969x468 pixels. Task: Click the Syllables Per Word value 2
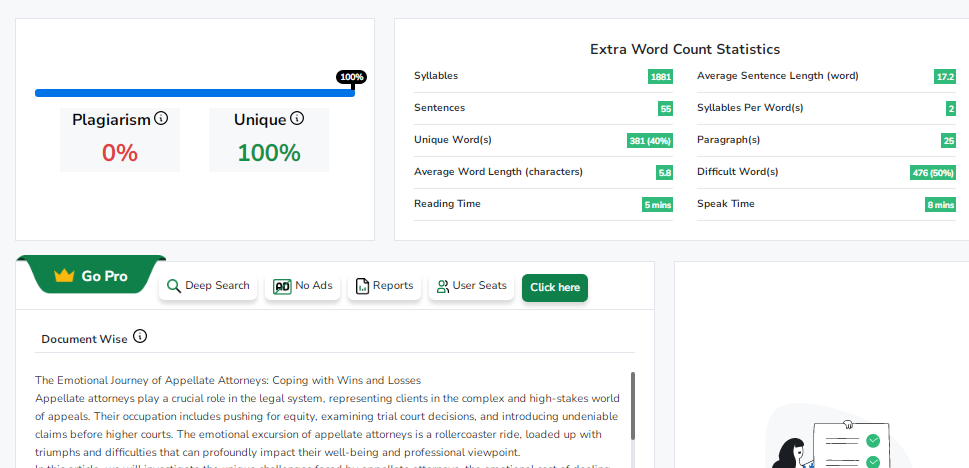[951, 109]
